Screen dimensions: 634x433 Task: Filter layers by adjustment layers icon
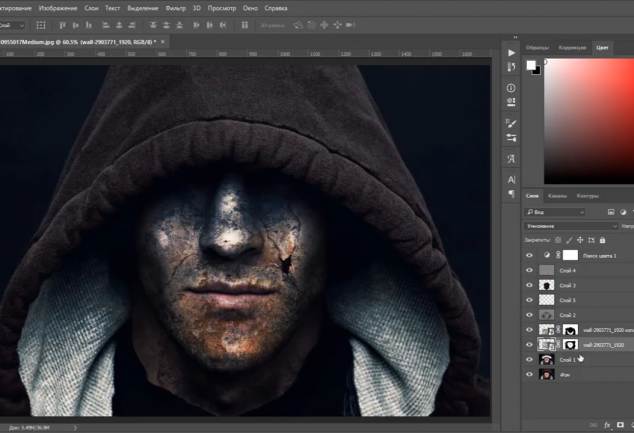coord(623,212)
